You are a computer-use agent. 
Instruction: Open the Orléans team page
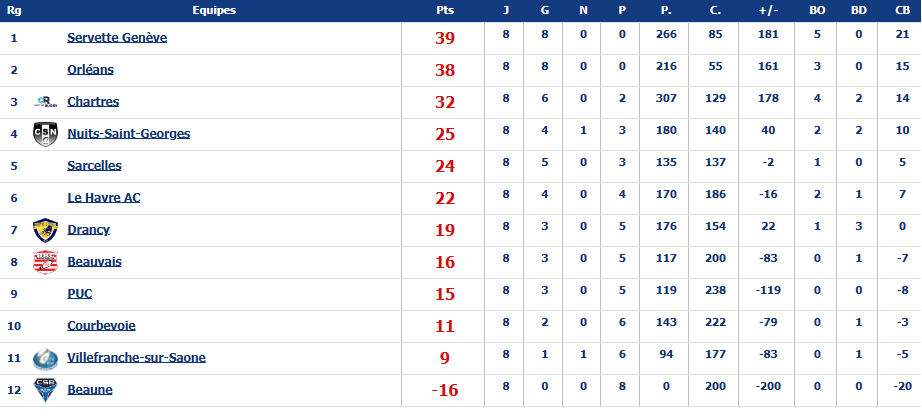[x=91, y=70]
